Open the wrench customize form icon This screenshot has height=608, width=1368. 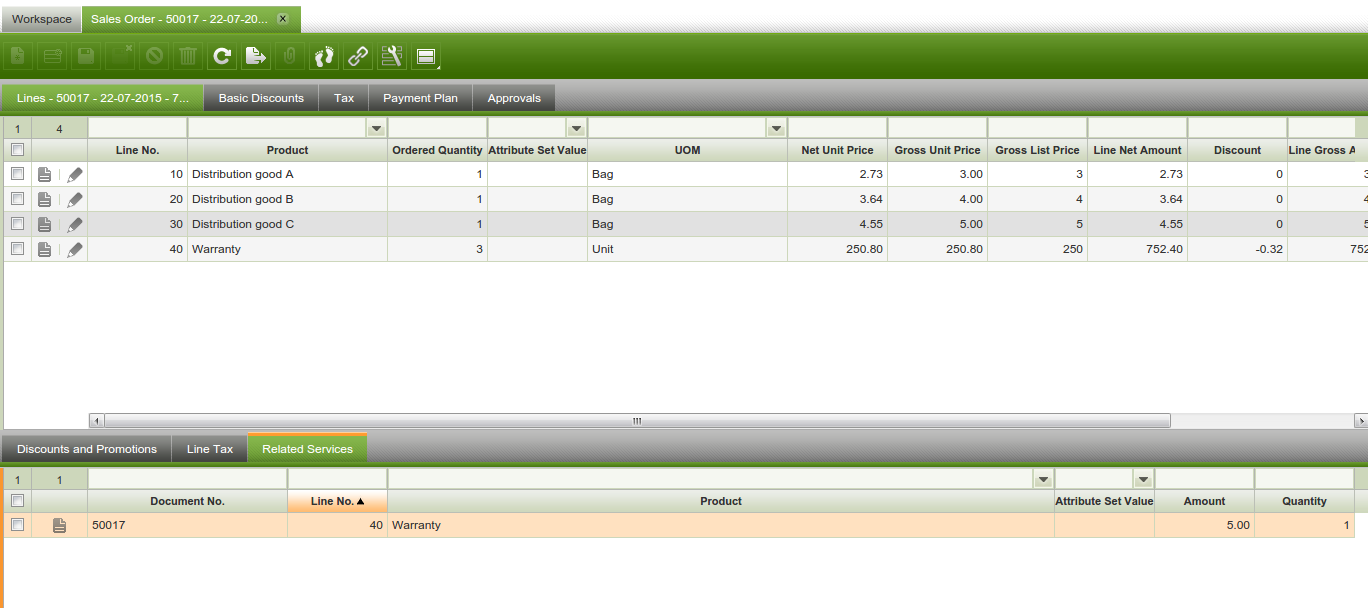[391, 57]
